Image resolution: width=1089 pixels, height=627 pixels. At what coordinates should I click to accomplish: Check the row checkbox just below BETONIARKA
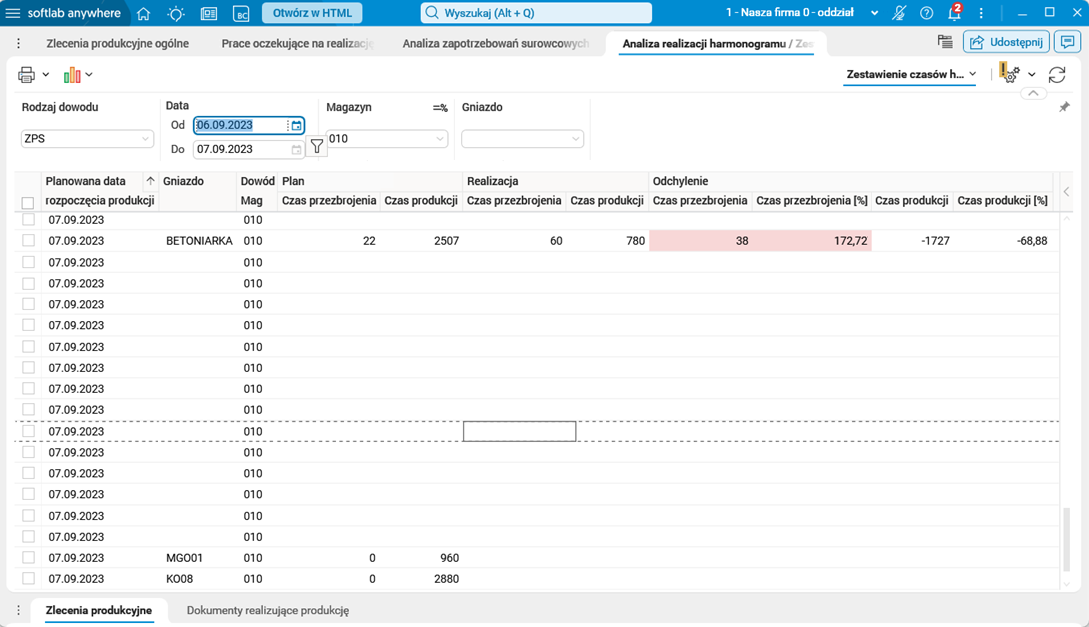pyautogui.click(x=28, y=262)
